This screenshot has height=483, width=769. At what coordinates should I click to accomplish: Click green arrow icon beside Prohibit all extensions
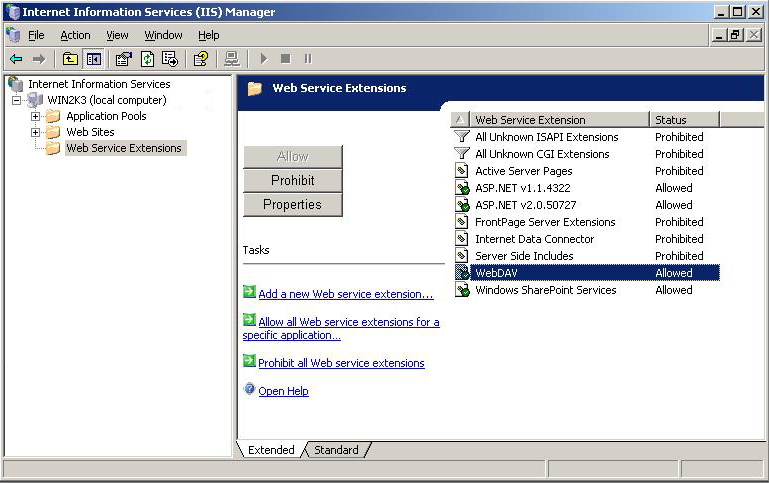pos(249,361)
